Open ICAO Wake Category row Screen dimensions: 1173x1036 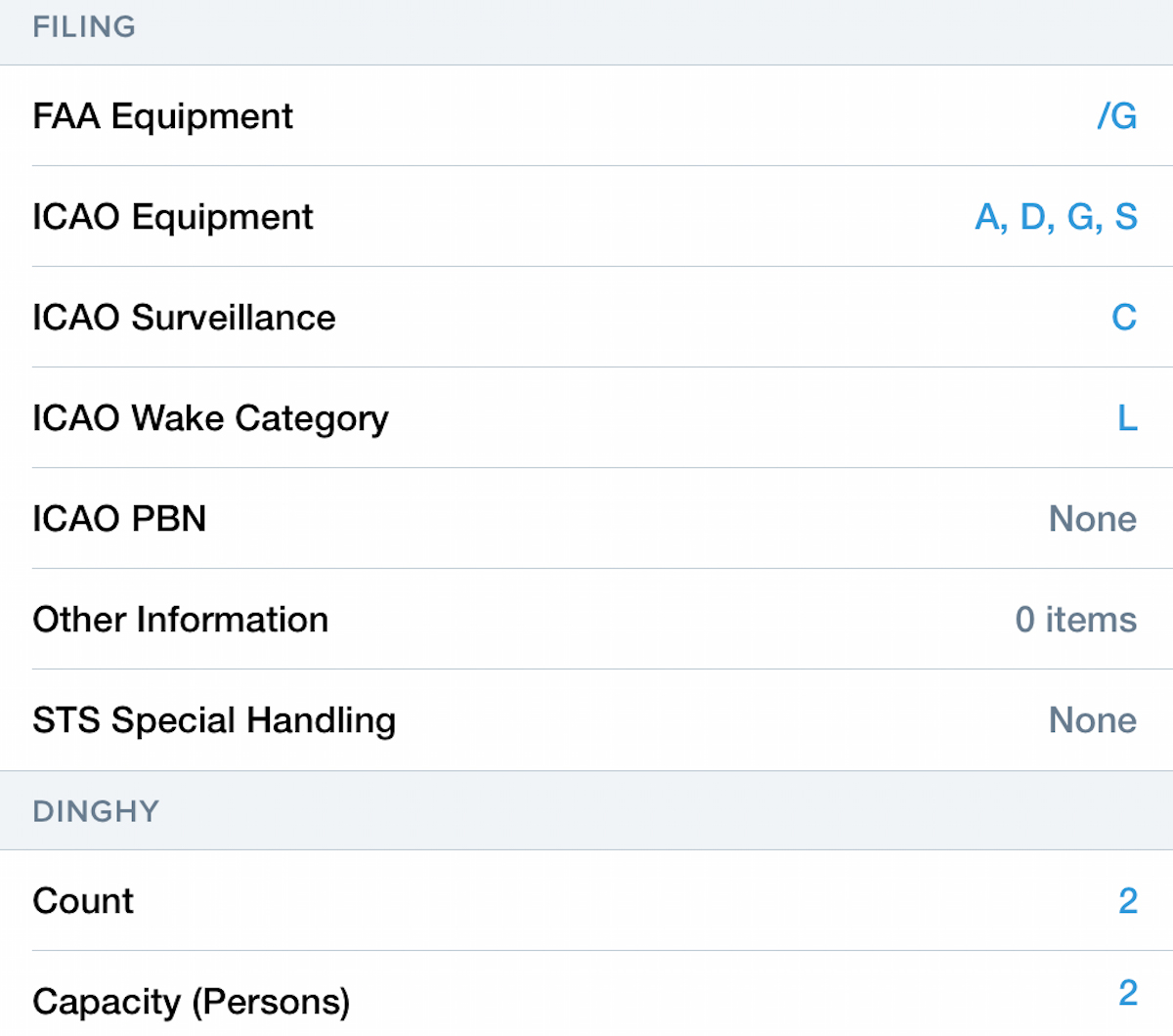(210, 418)
